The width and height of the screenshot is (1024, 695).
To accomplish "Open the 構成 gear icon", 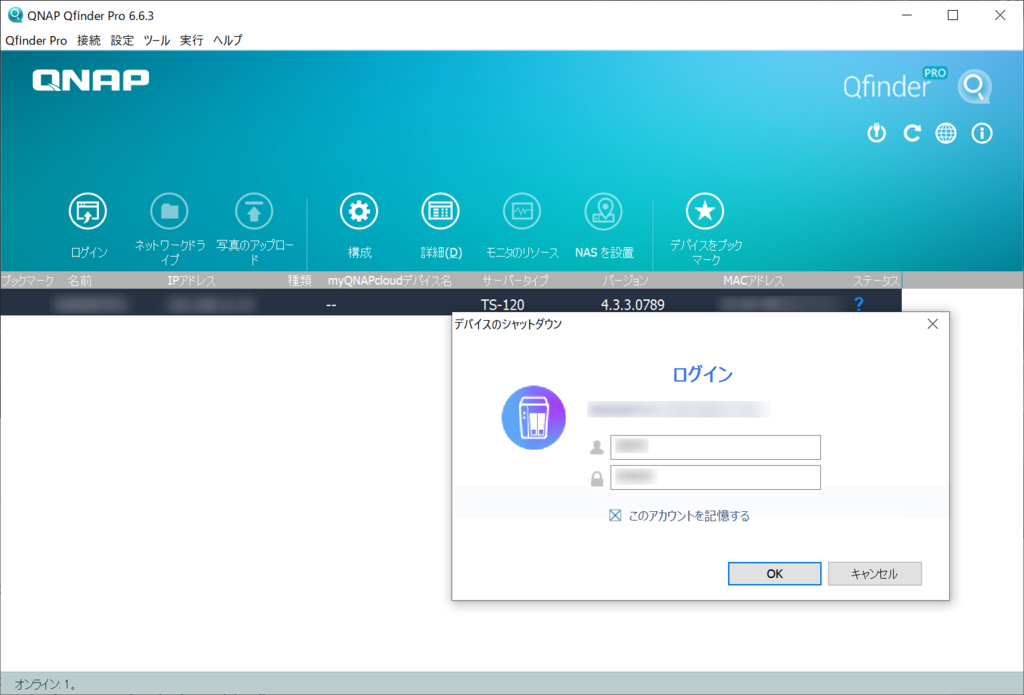I will (x=359, y=211).
